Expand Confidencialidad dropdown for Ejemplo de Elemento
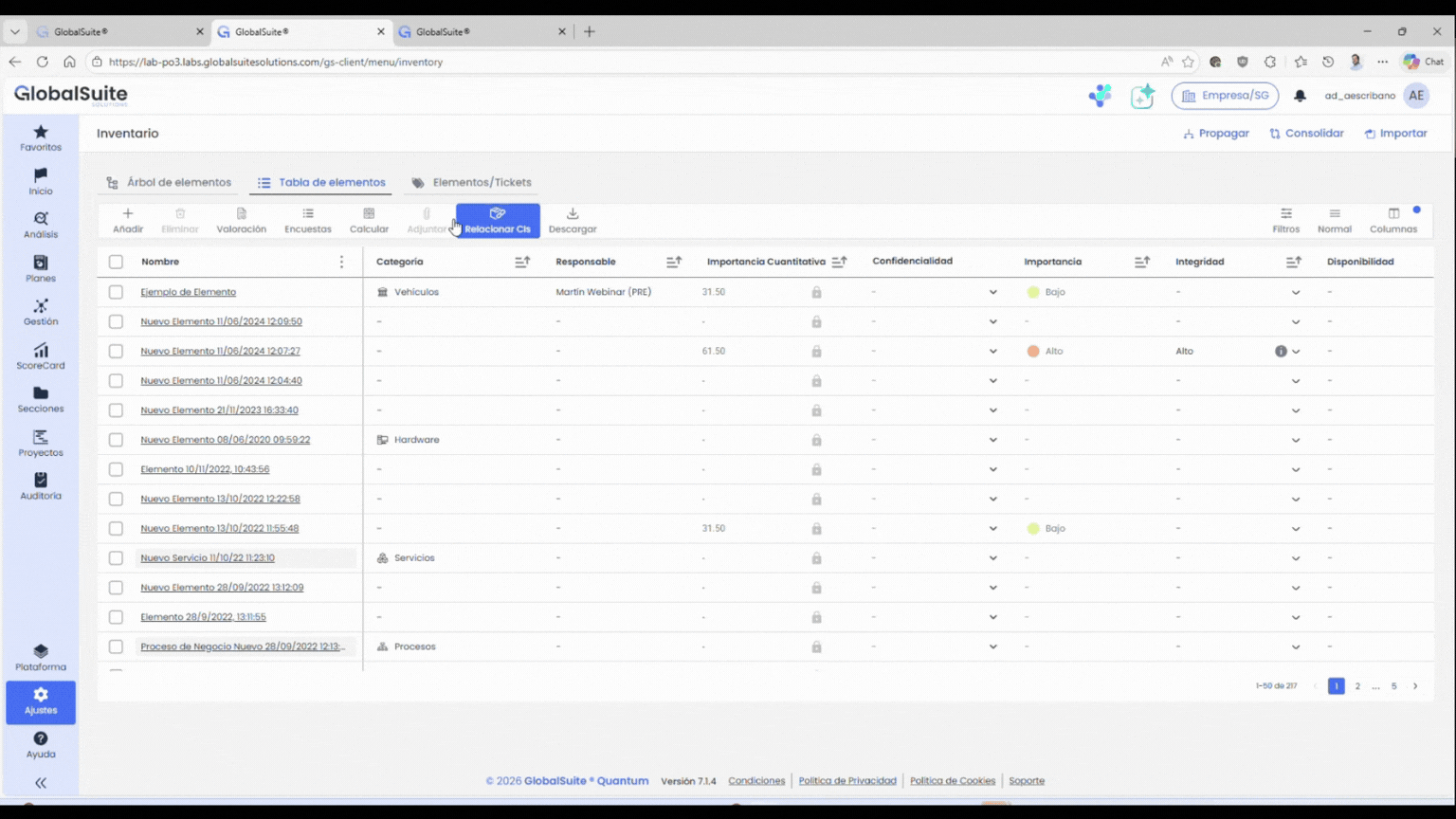The width and height of the screenshot is (1456, 819). click(x=992, y=292)
